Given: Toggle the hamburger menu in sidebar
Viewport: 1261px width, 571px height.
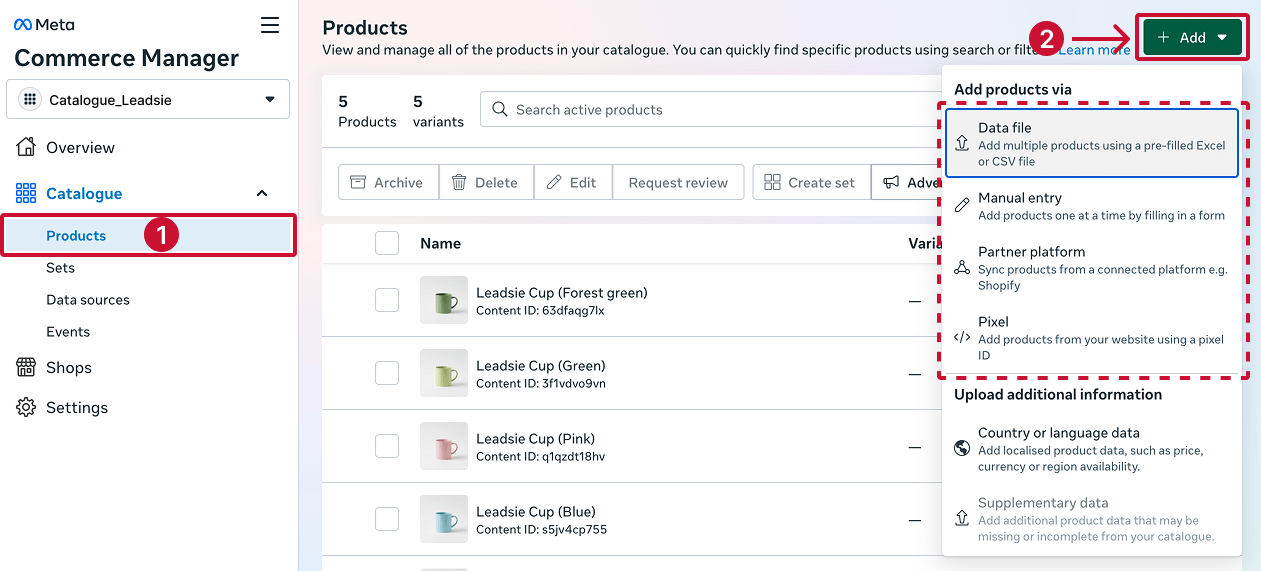Looking at the screenshot, I should pos(270,25).
